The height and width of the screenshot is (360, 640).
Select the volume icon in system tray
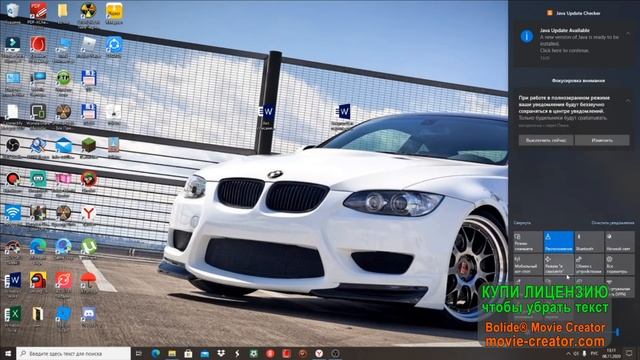(576, 353)
